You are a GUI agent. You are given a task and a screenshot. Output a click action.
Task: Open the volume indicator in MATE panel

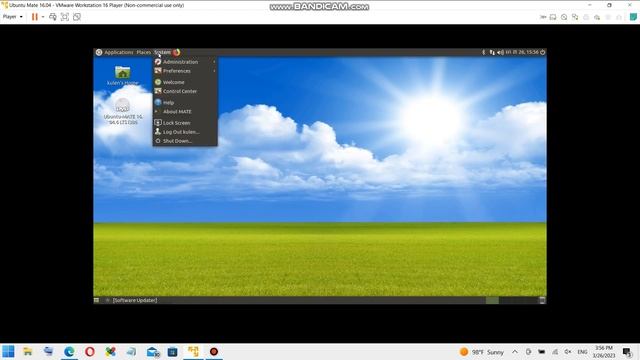coord(500,52)
